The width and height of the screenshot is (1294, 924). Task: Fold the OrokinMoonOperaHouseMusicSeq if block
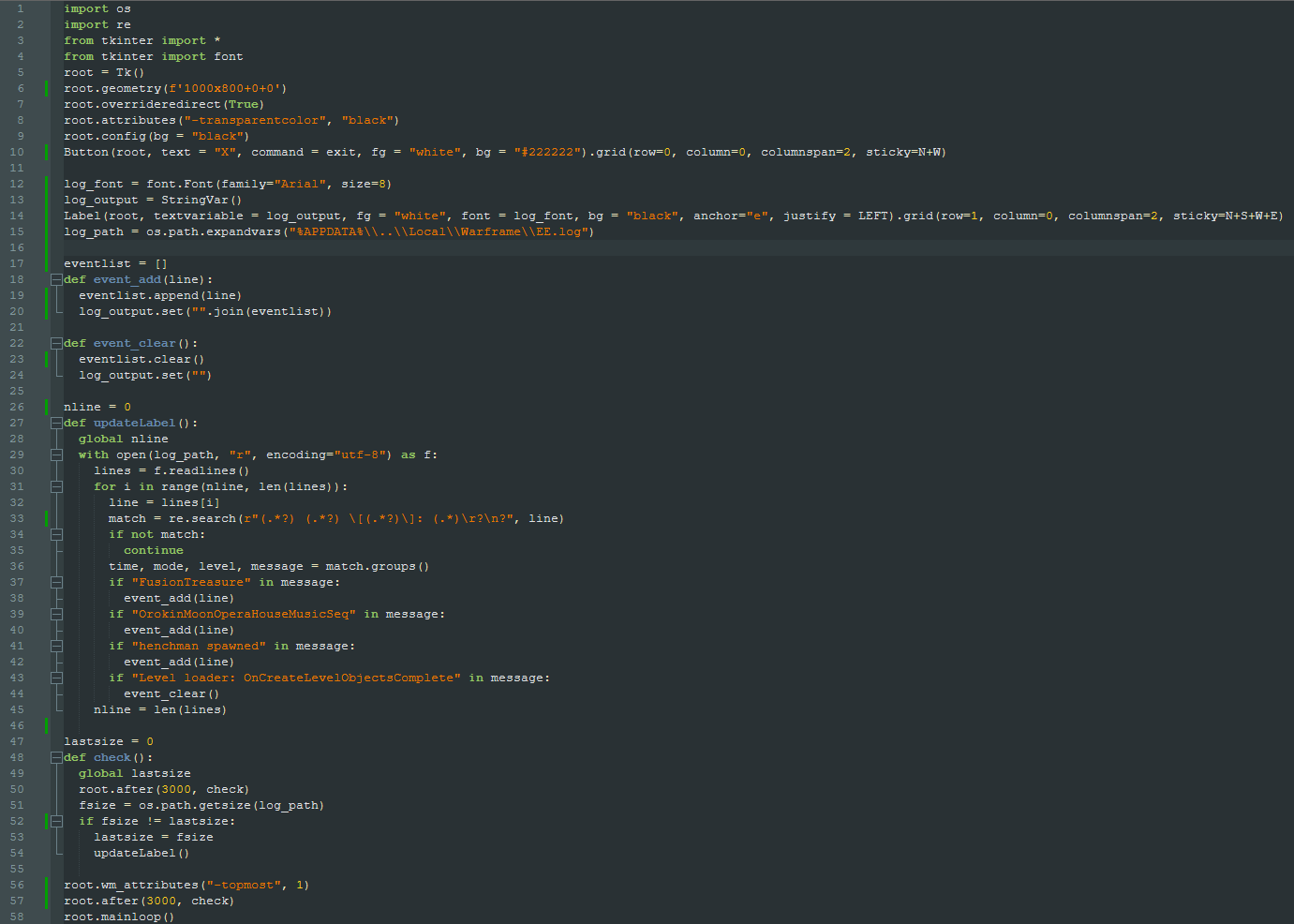(56, 614)
